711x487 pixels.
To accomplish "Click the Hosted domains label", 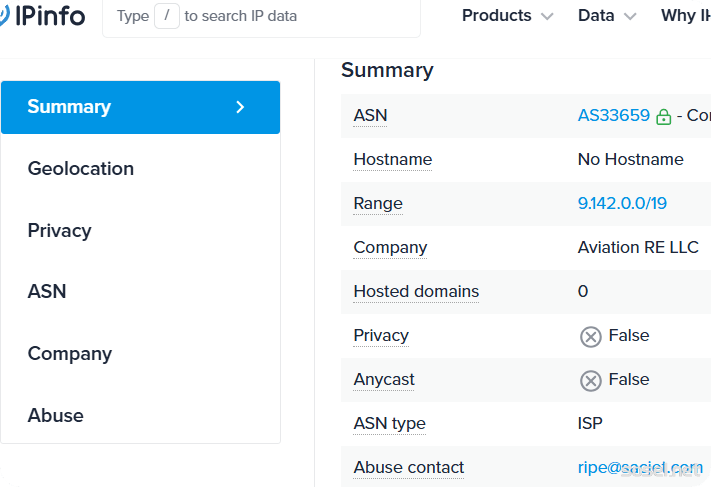I will [416, 292].
